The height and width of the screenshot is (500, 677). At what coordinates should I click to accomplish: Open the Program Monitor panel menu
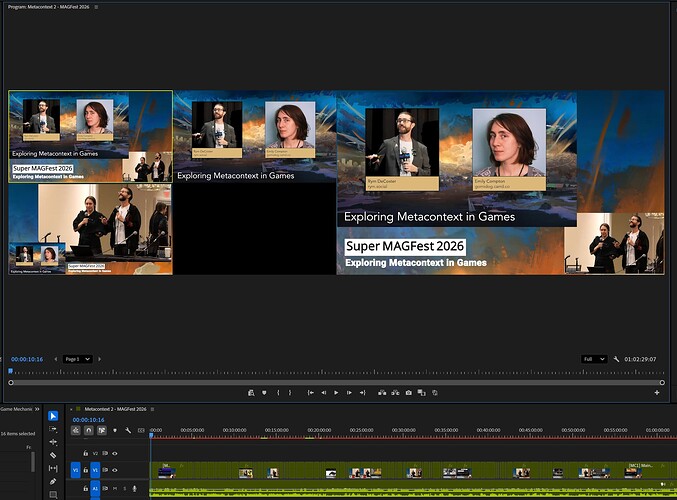point(96,7)
